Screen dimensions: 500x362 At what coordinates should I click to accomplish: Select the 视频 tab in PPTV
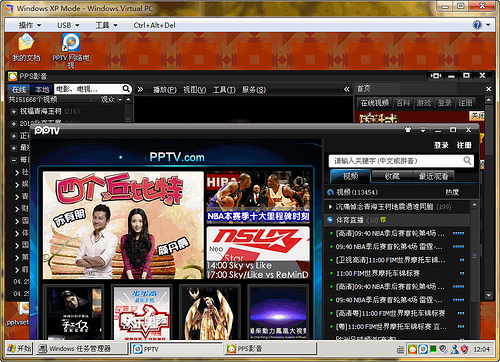(350, 176)
